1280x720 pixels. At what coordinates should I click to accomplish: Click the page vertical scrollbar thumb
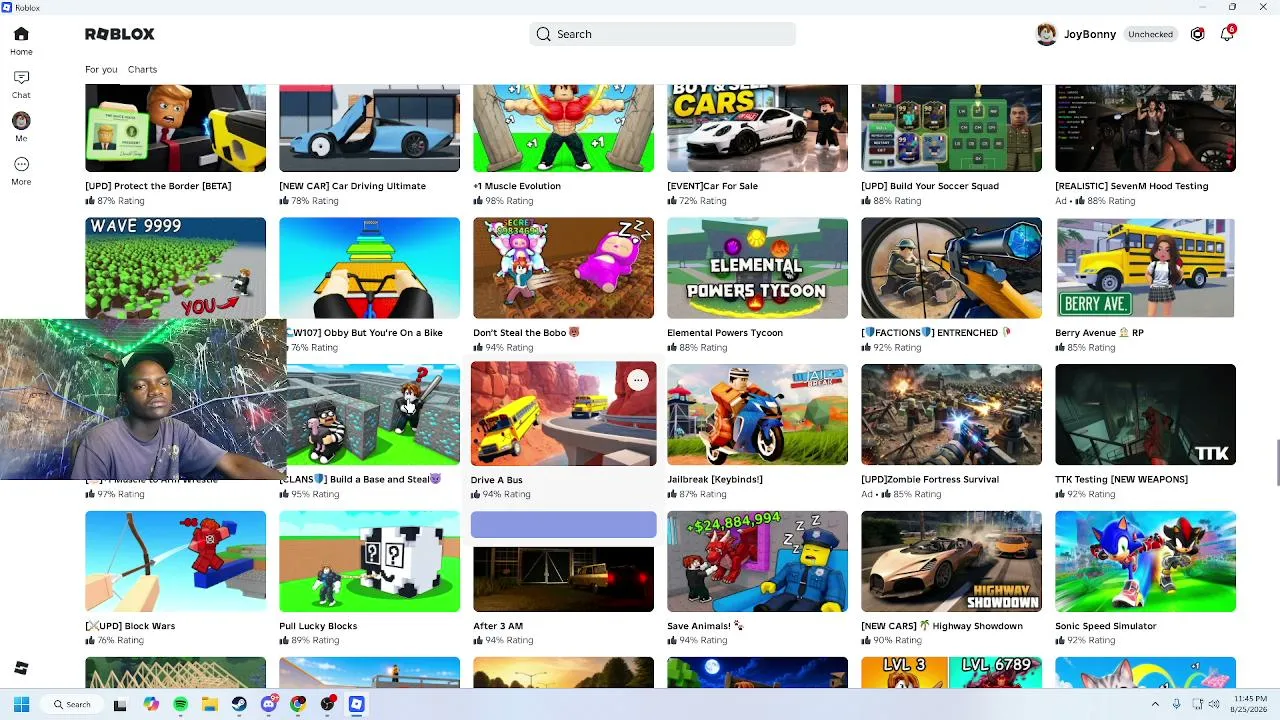click(1275, 462)
